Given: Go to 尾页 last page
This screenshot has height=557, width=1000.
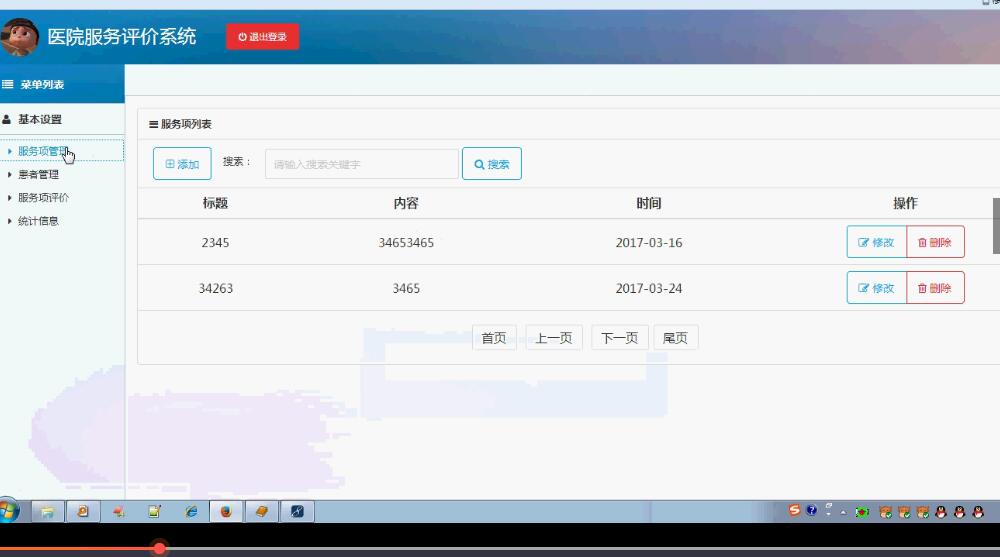Looking at the screenshot, I should coord(675,338).
